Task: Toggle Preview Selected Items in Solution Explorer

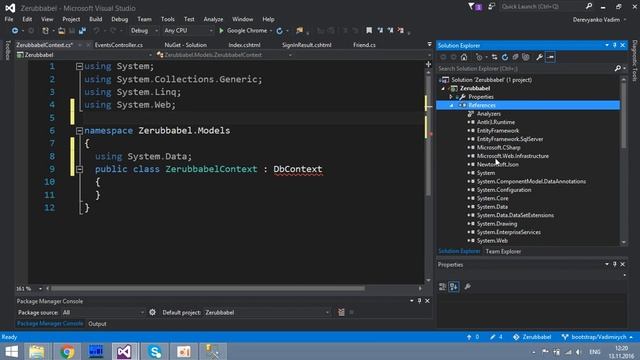Action: [550, 57]
